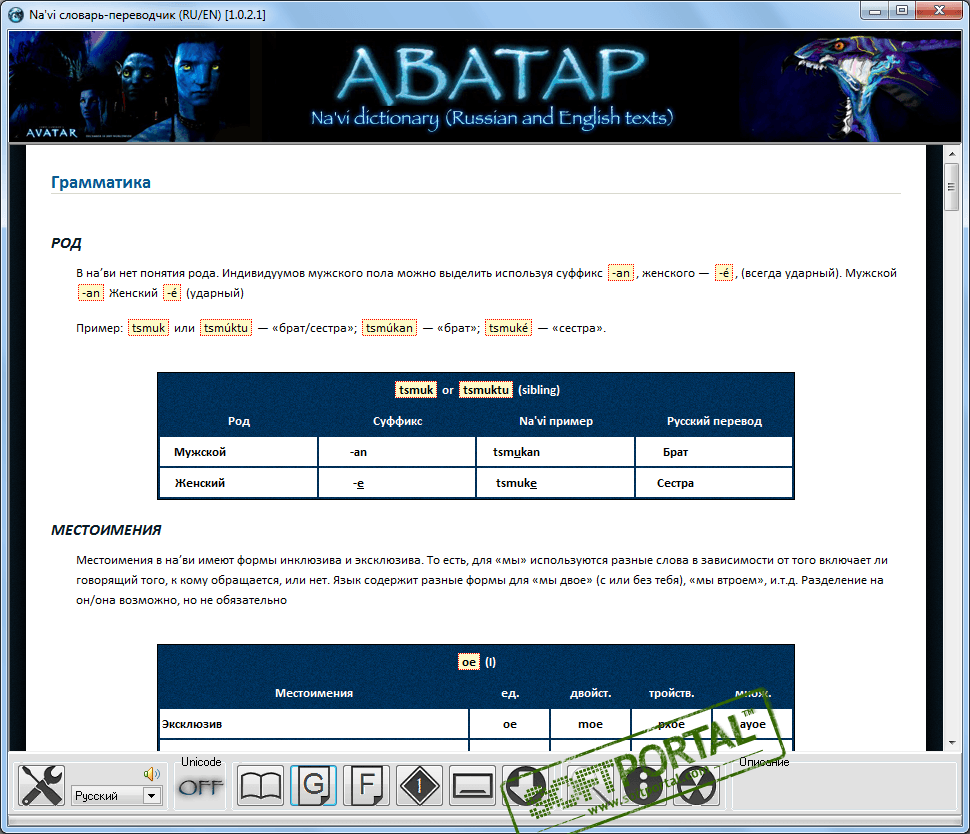Click highlighted tsmuktu in the sibling table header
Viewport: 970px width, 834px height.
486,390
